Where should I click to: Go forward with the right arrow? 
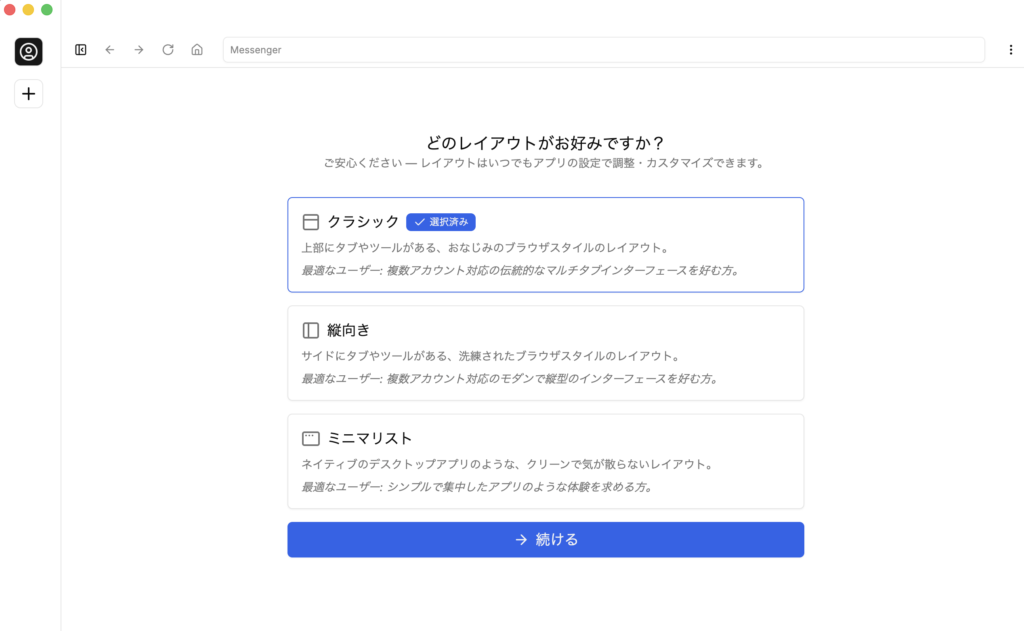coord(139,50)
